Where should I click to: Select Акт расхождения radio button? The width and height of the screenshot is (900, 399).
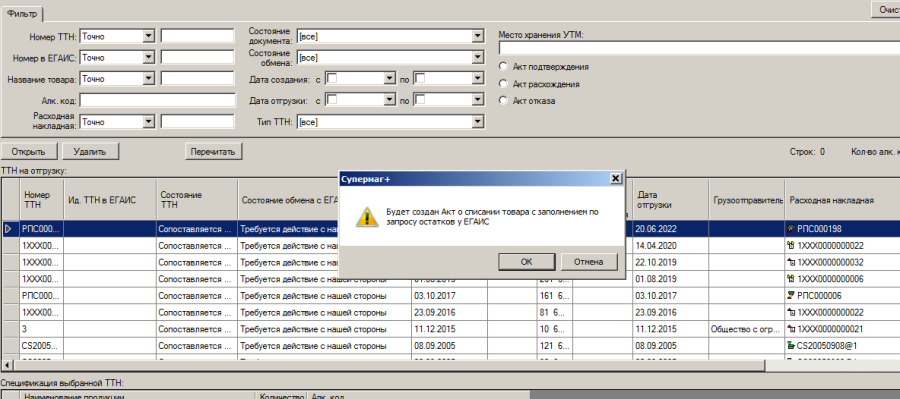pyautogui.click(x=503, y=84)
